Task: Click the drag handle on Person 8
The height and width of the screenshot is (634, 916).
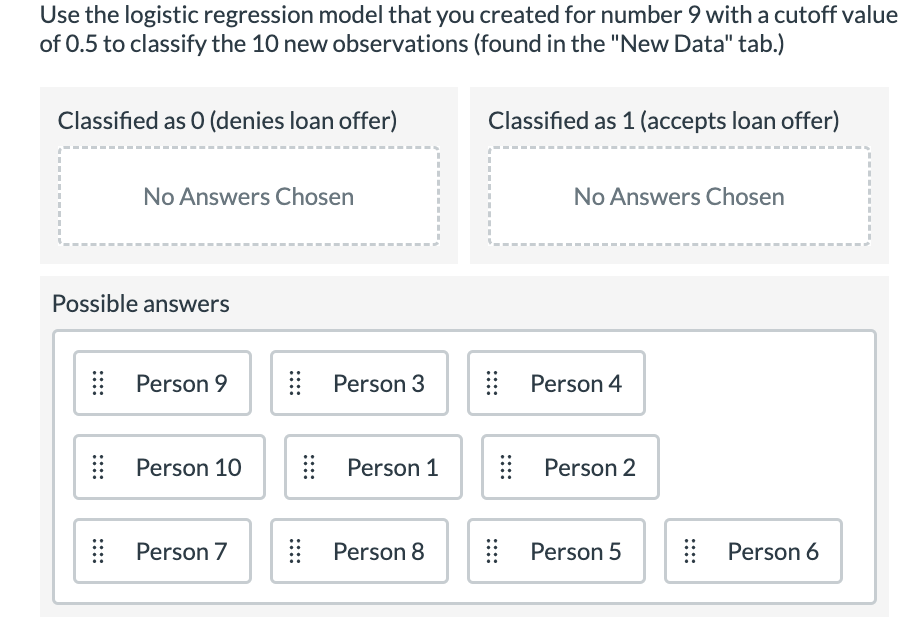Action: (295, 551)
